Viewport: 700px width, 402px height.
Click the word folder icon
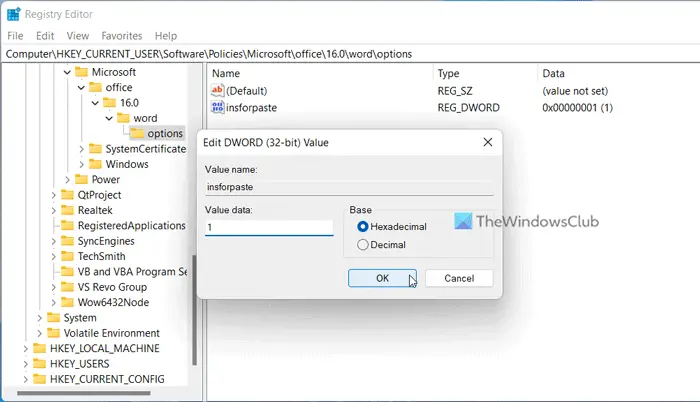tap(123, 118)
